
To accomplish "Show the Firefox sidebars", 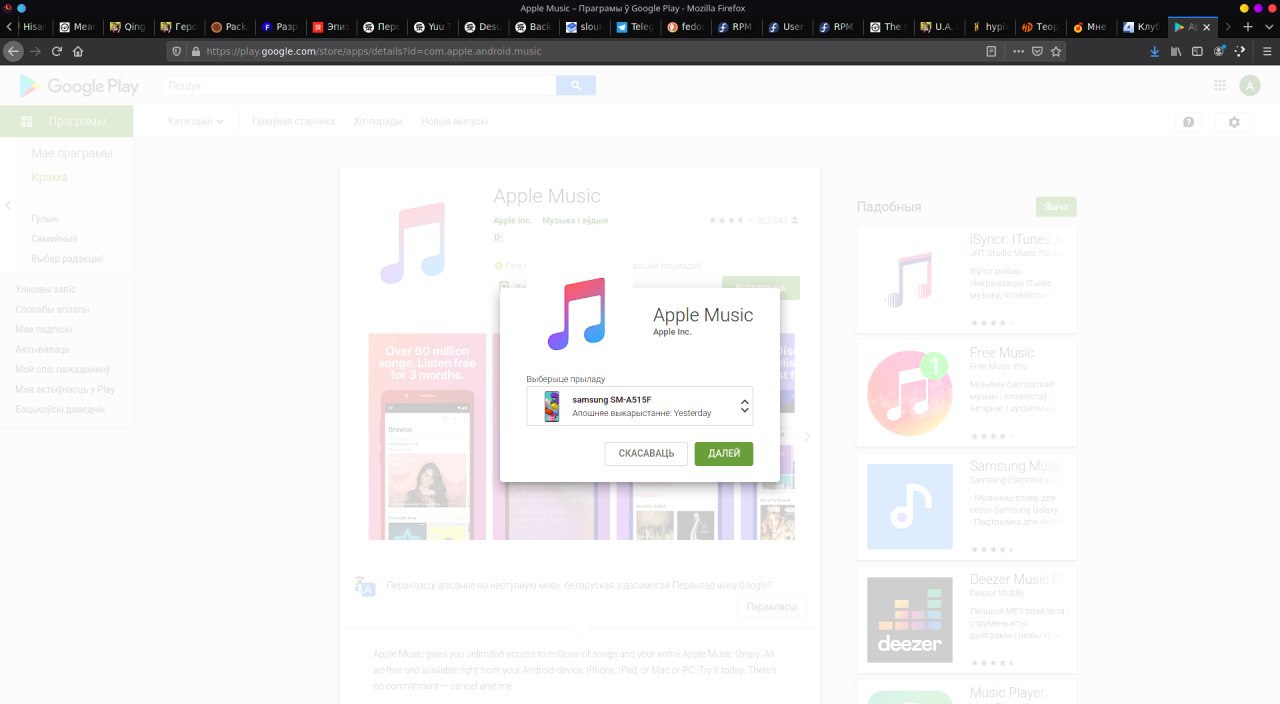I will coord(1197,51).
